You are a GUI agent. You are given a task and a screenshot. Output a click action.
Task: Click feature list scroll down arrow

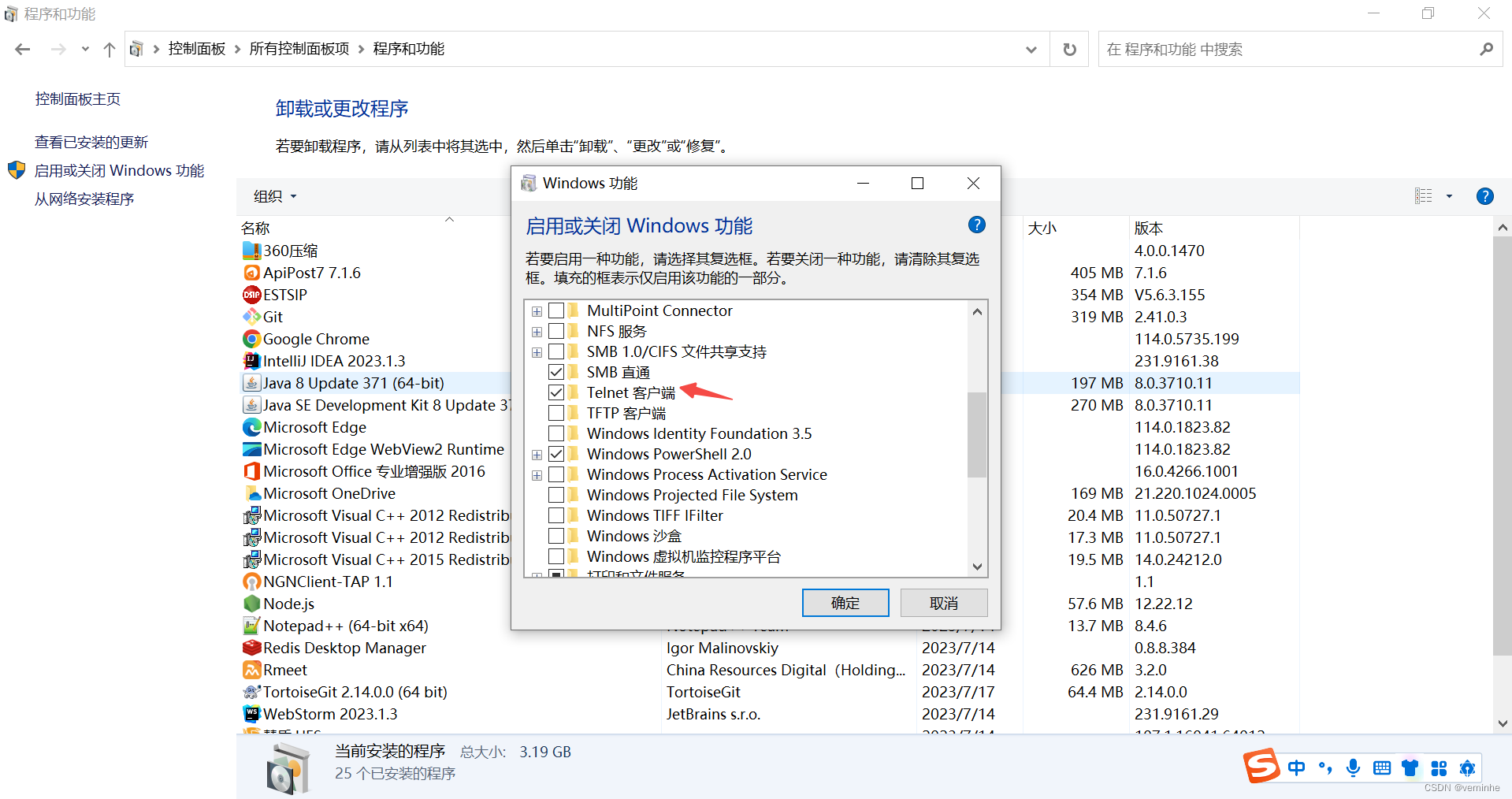pos(977,567)
